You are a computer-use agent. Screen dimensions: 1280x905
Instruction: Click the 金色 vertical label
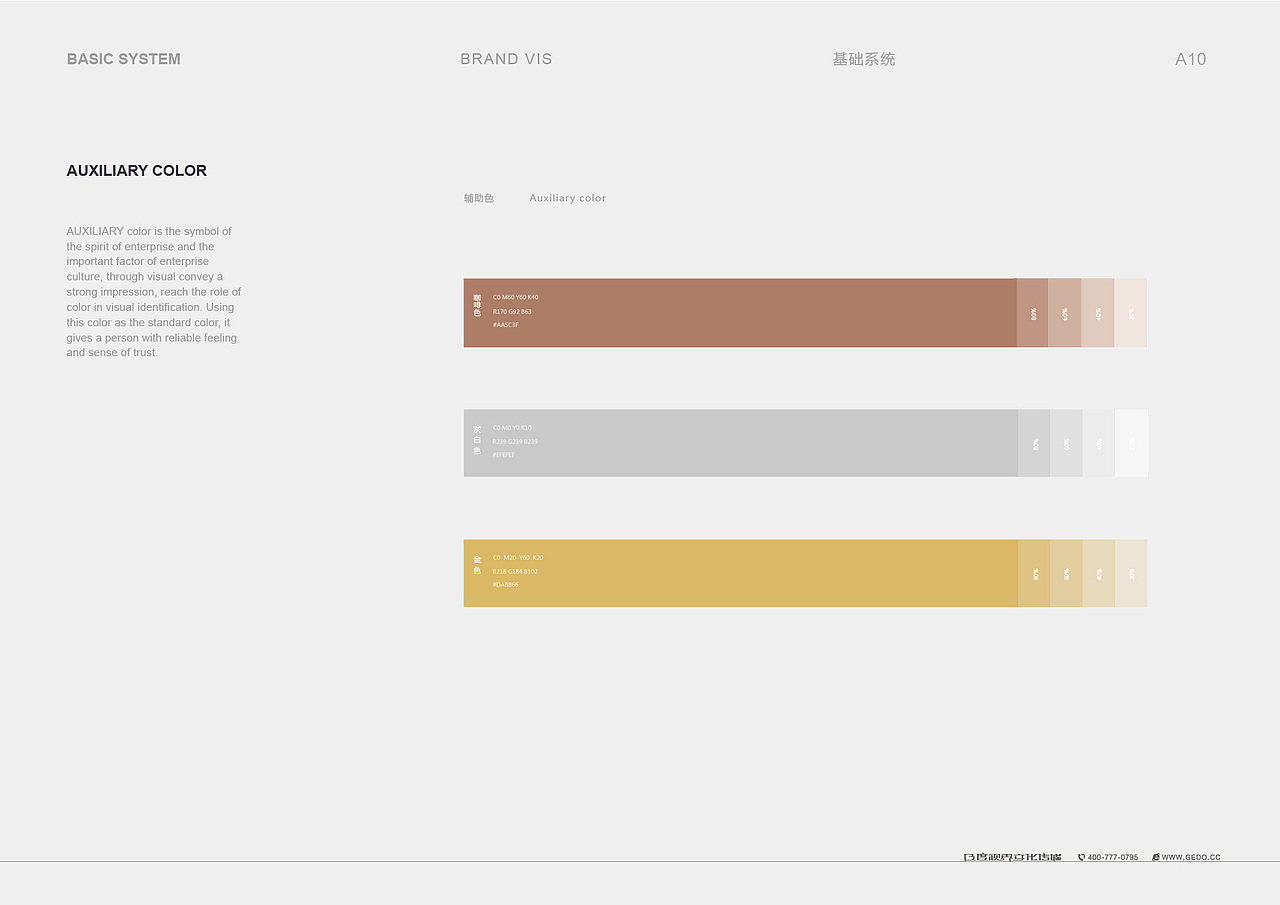[477, 565]
